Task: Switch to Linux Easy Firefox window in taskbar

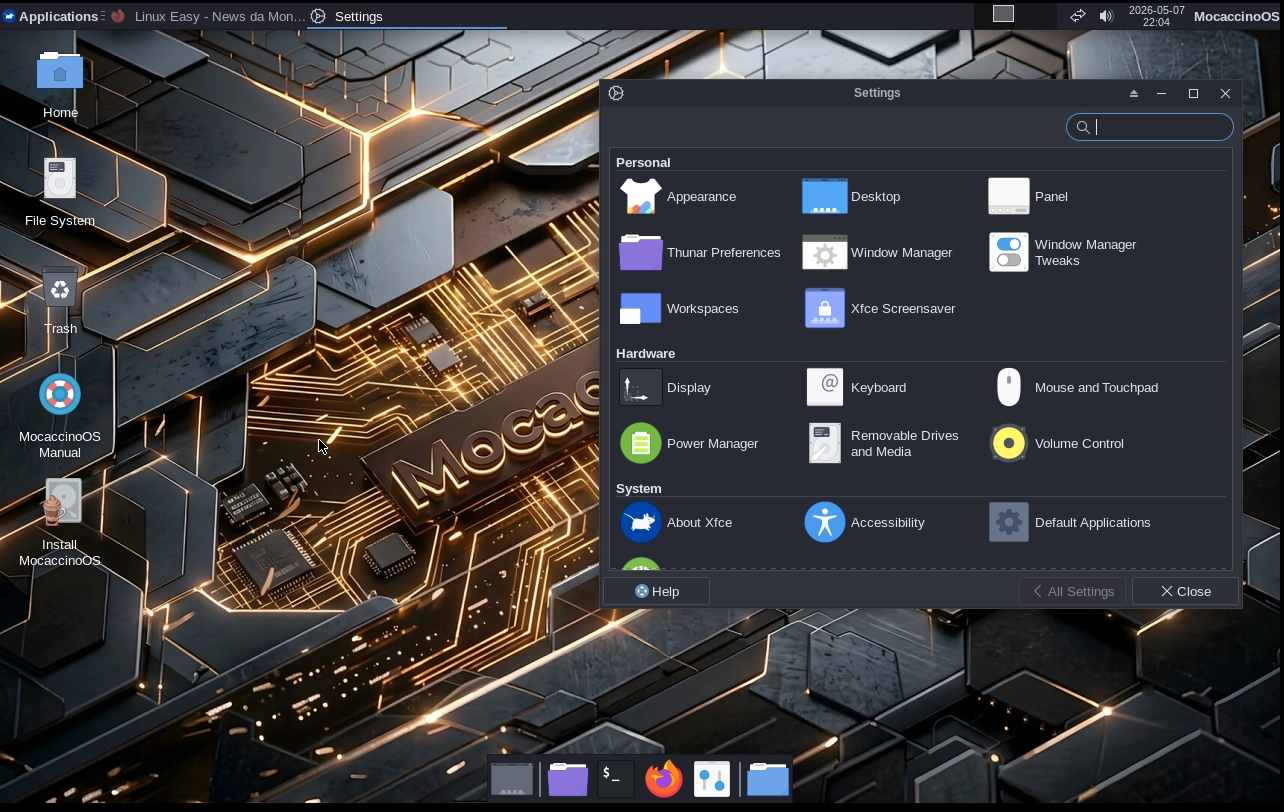Action: tap(208, 16)
